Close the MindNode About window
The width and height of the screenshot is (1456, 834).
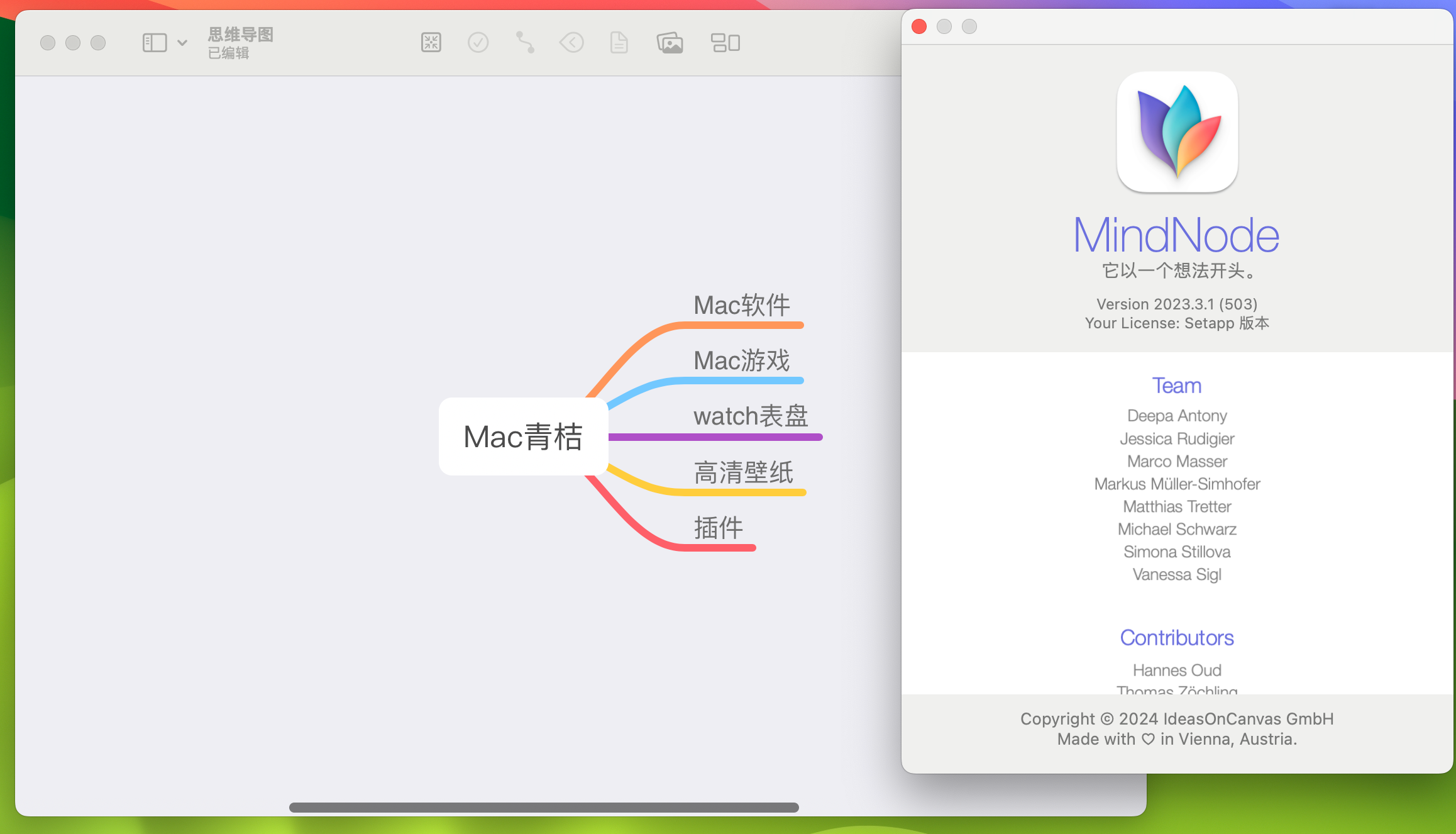pyautogui.click(x=919, y=26)
